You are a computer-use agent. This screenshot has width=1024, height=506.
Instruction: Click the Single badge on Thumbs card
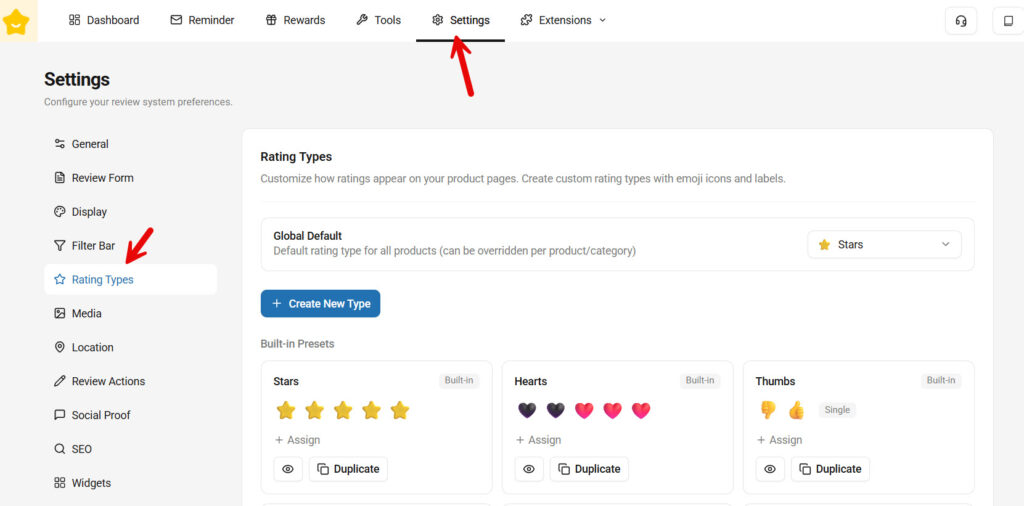click(837, 410)
